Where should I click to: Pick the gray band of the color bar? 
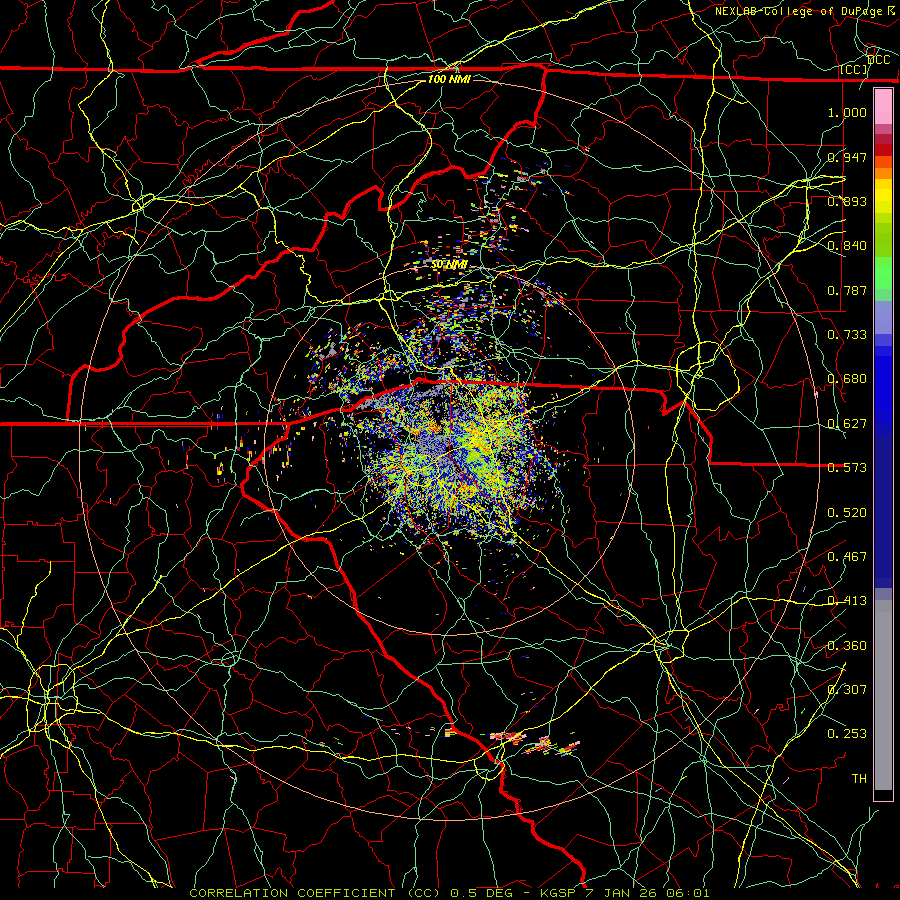click(x=883, y=695)
